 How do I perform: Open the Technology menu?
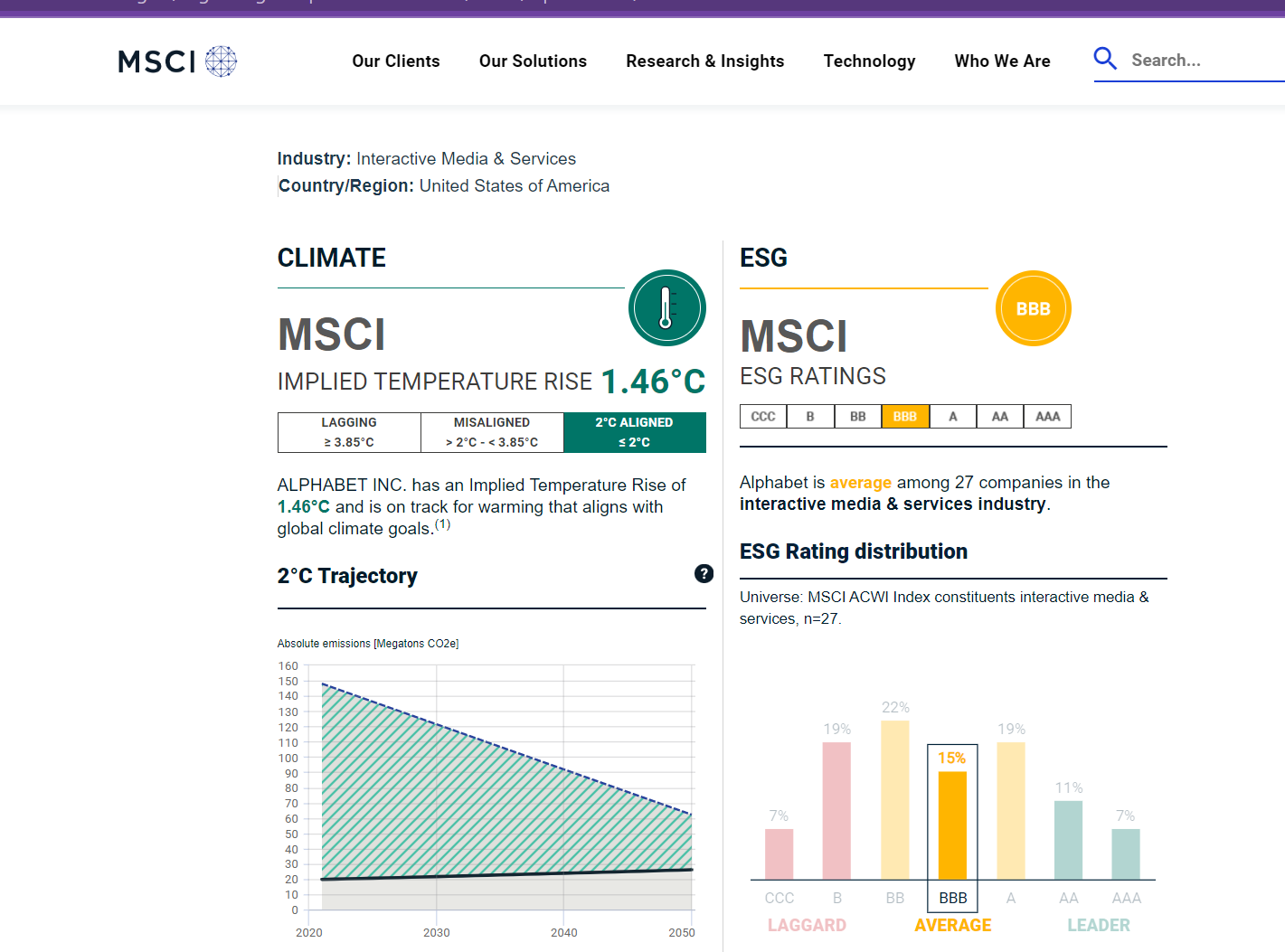pyautogui.click(x=869, y=61)
